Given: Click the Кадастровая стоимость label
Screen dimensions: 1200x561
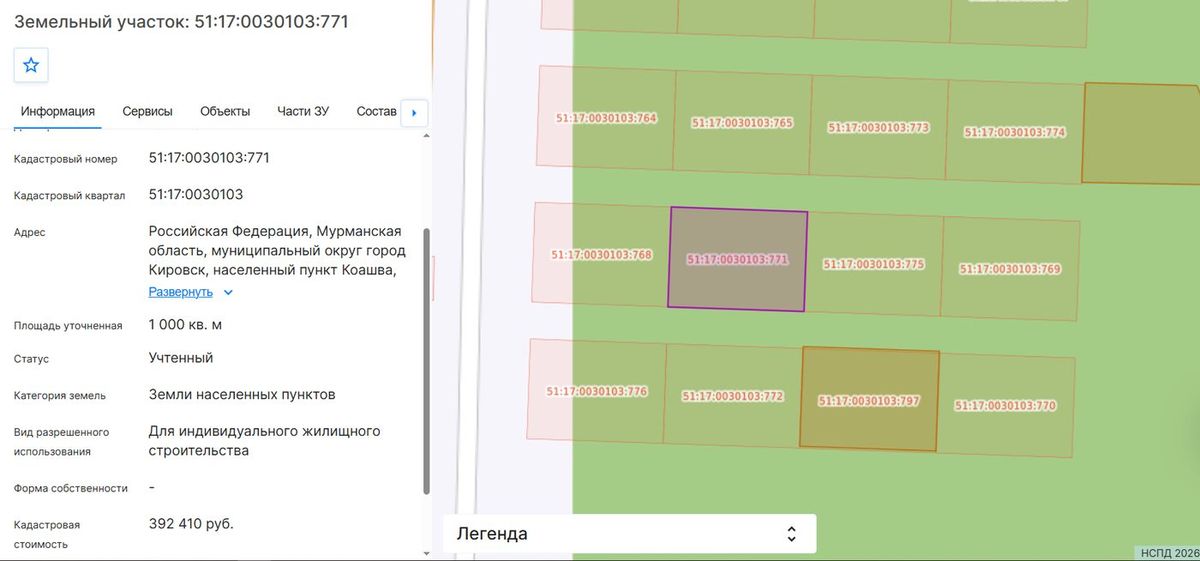Looking at the screenshot, I should 47,534.
